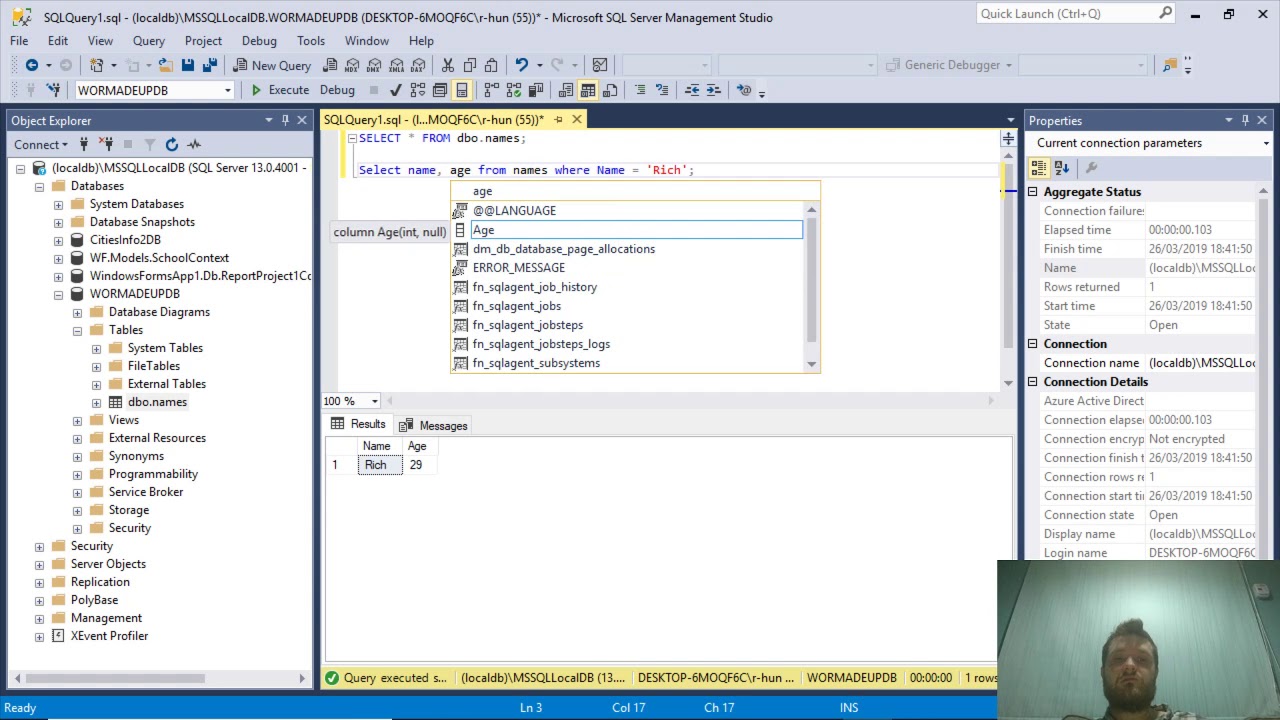Toggle Results to Grid button
Screen dimensions: 1280x720
click(x=588, y=90)
